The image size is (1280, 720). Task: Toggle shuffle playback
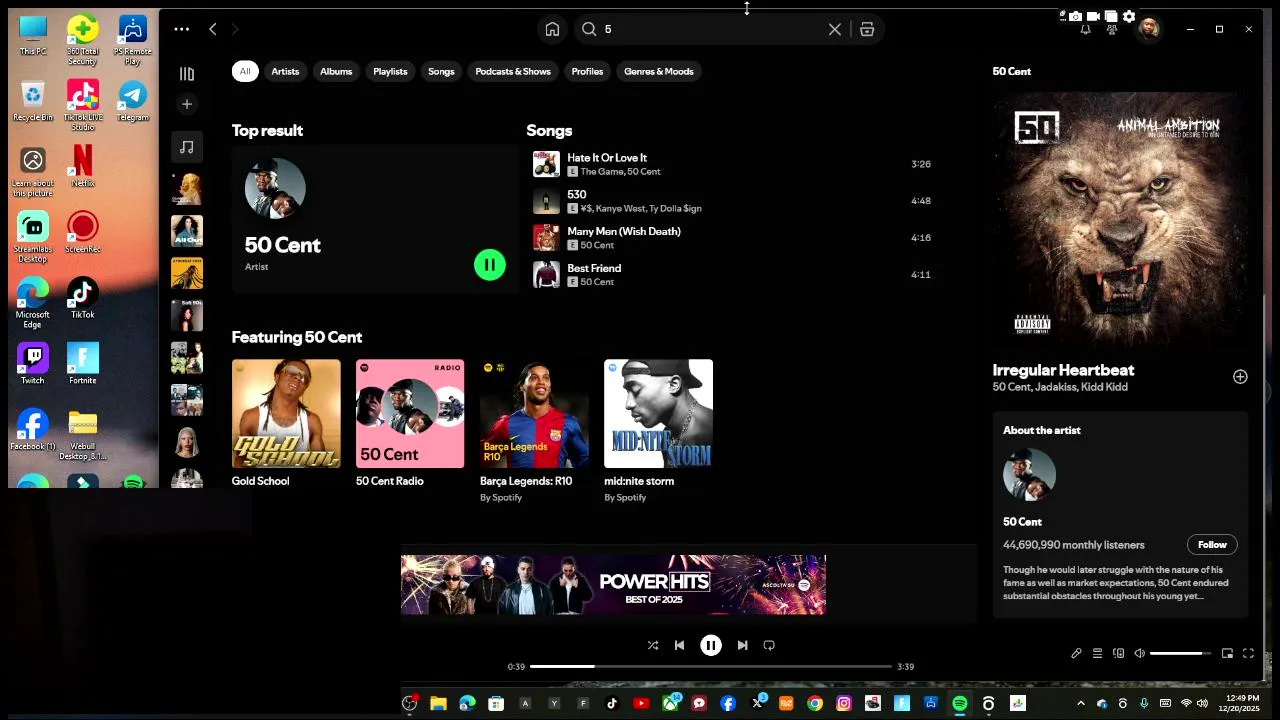pos(653,646)
